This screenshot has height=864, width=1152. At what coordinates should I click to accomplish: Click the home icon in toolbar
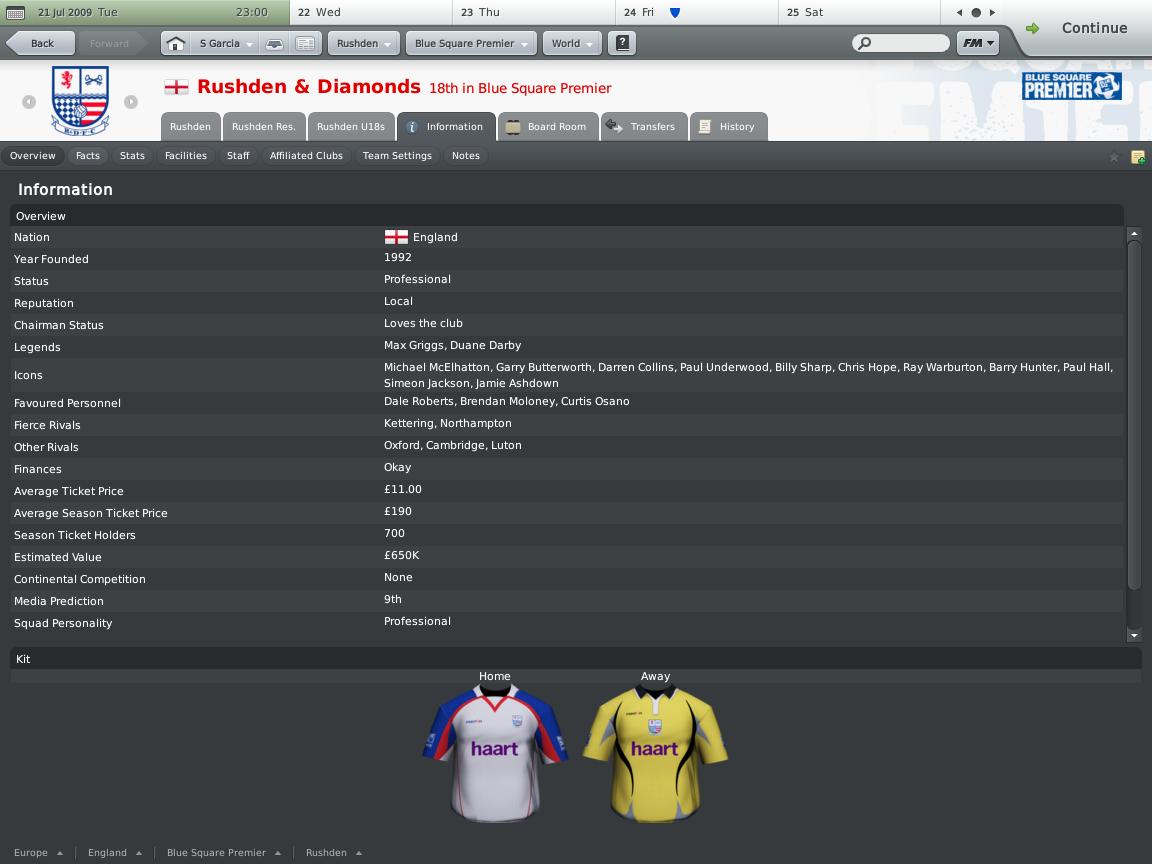pos(176,43)
